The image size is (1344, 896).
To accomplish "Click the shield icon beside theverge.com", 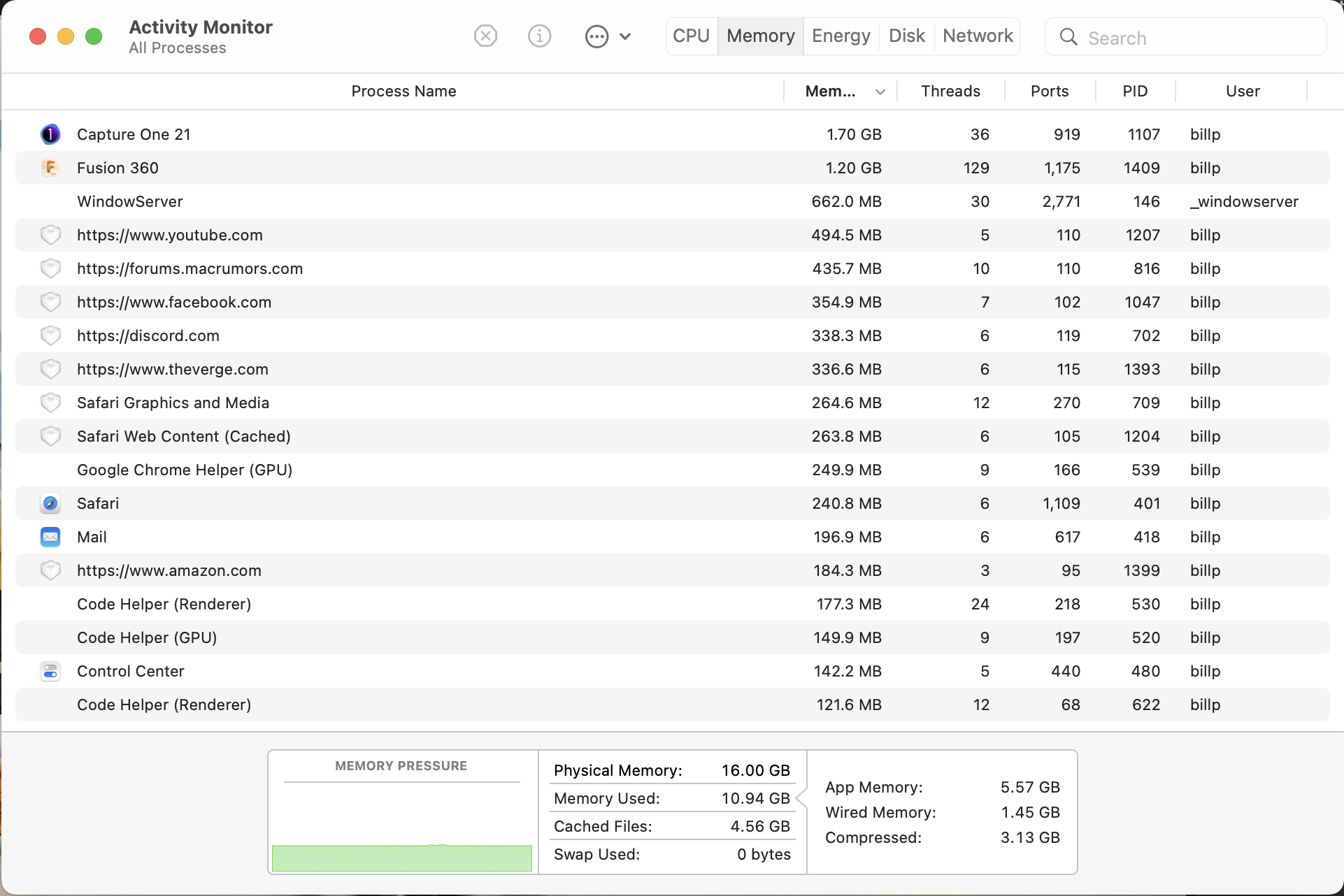I will pyautogui.click(x=50, y=369).
